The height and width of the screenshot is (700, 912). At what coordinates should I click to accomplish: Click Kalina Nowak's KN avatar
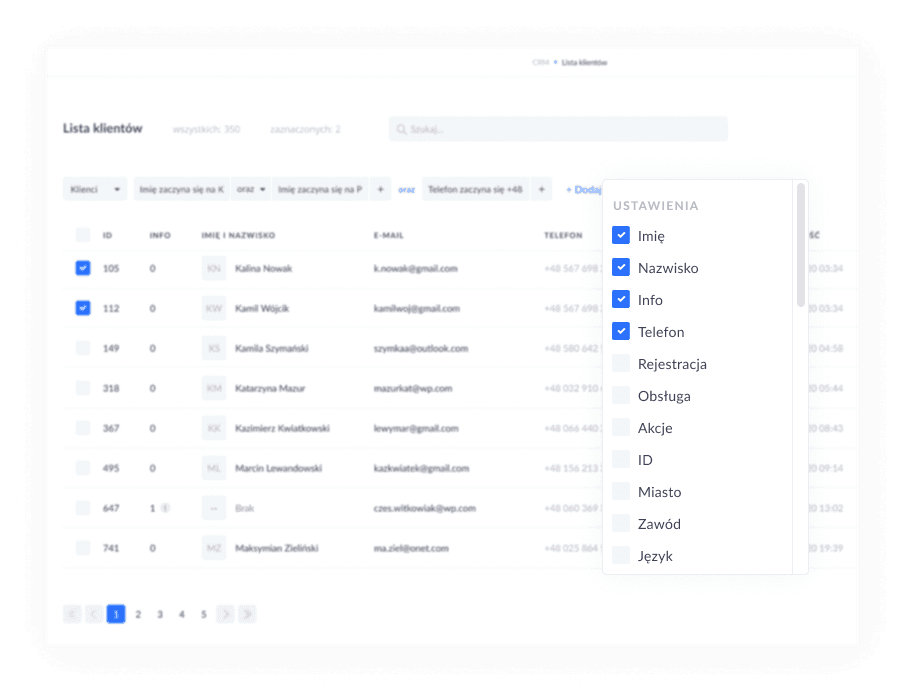click(x=214, y=268)
